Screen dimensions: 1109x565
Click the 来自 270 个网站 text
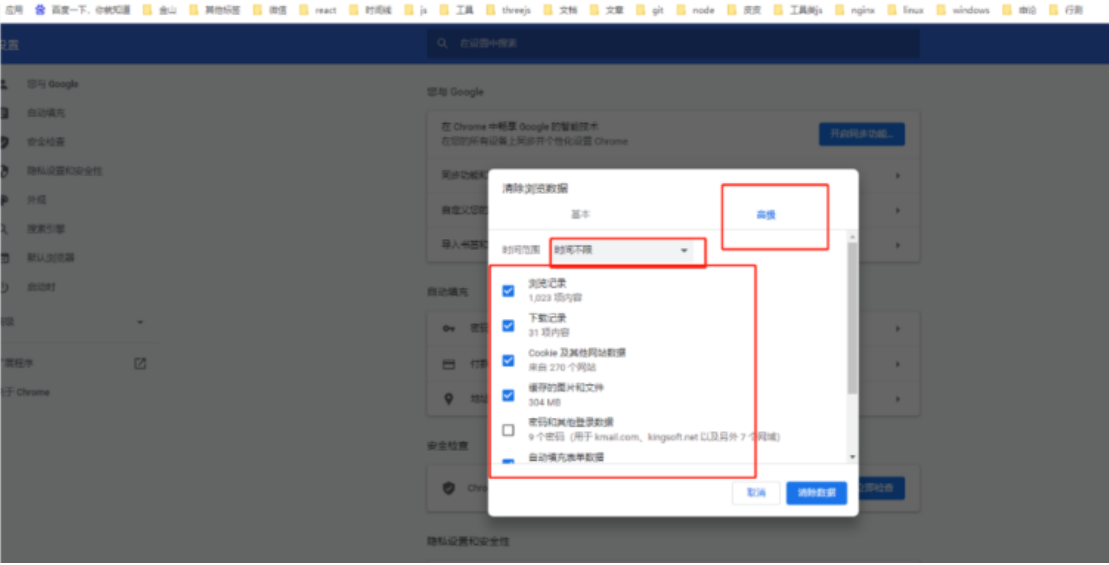[562, 368]
